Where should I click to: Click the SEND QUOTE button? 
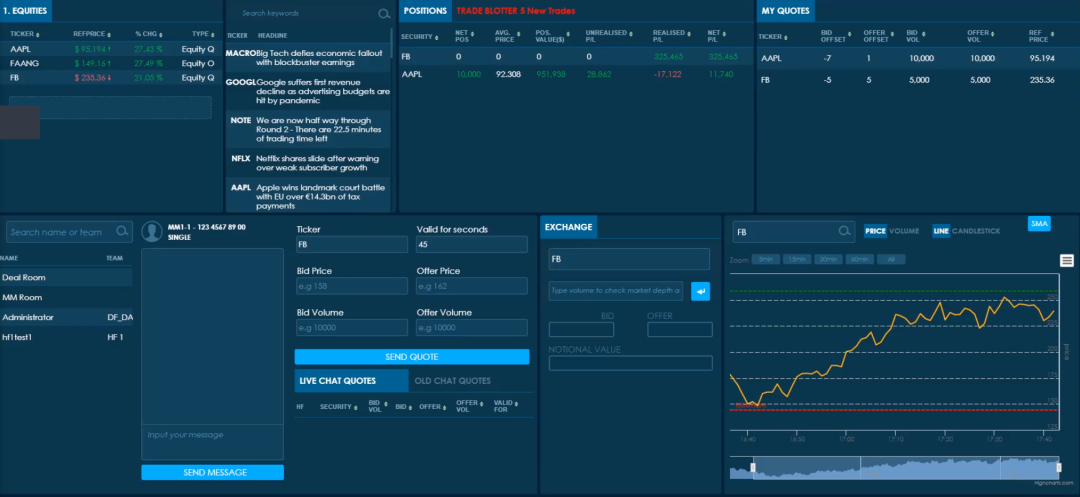coord(412,357)
